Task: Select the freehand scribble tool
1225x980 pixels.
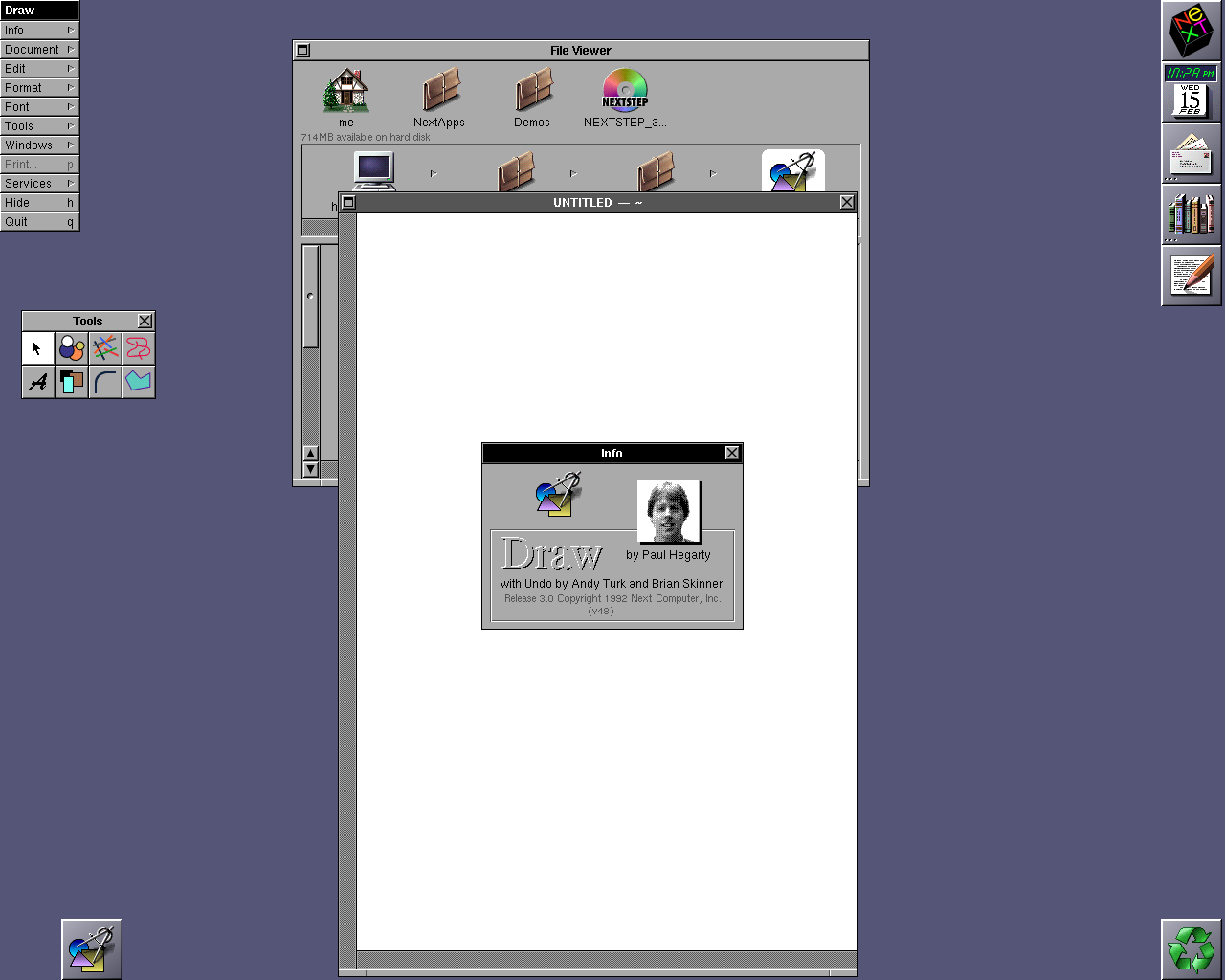Action: coord(139,348)
